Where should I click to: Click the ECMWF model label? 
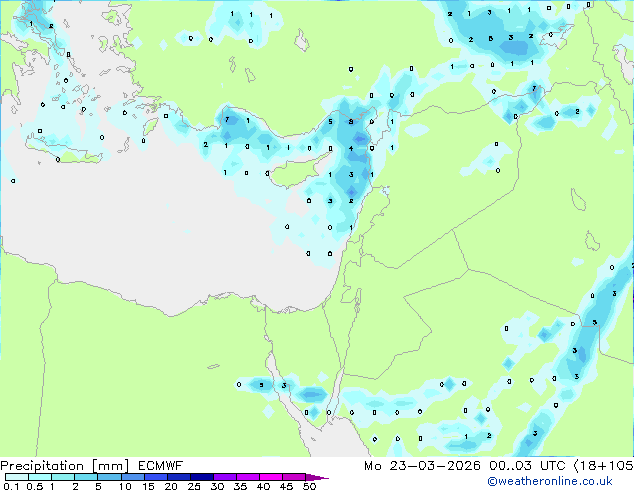click(161, 466)
